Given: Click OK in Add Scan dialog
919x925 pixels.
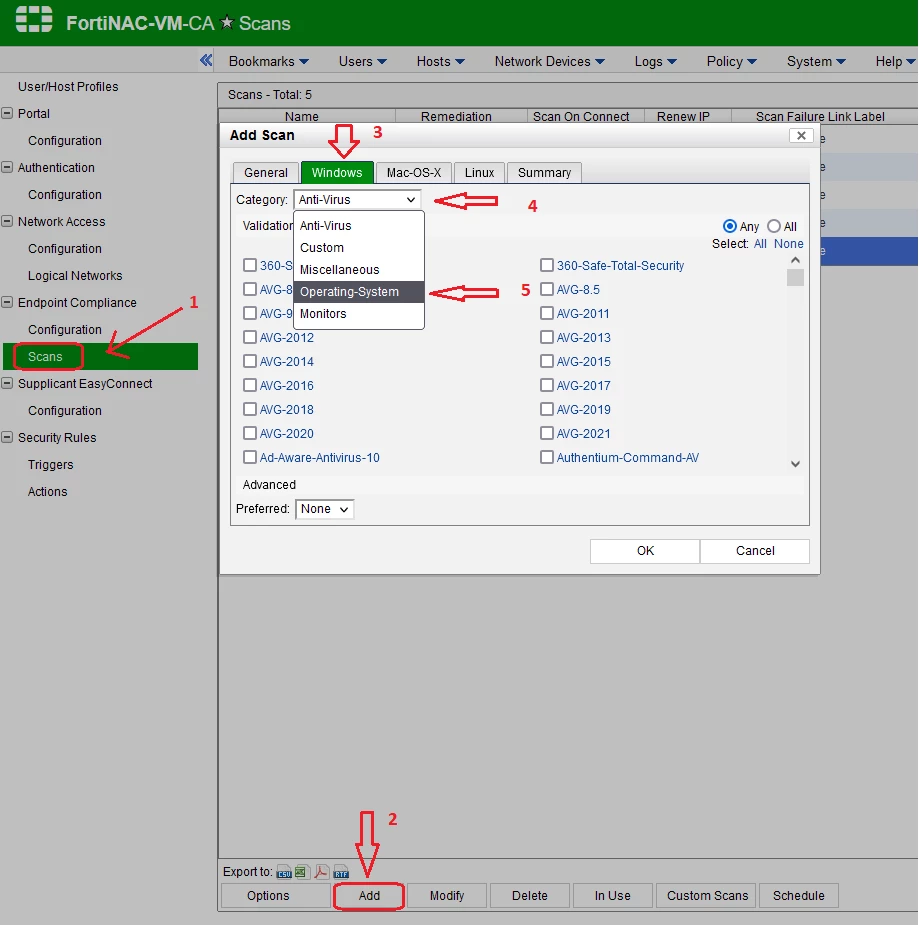Looking at the screenshot, I should pyautogui.click(x=645, y=551).
